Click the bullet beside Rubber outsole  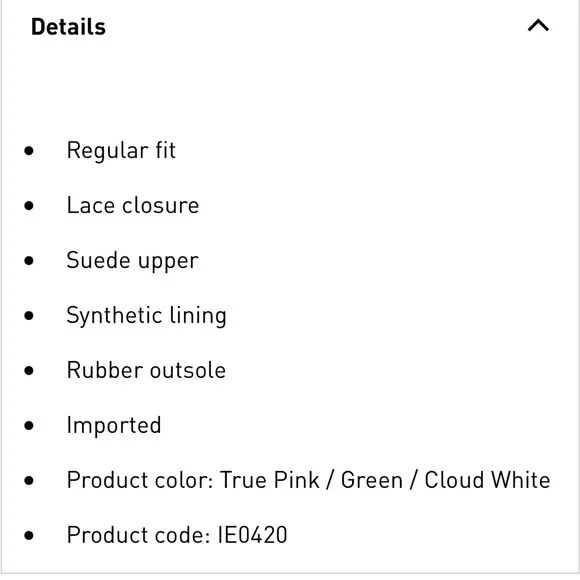tap(29, 371)
